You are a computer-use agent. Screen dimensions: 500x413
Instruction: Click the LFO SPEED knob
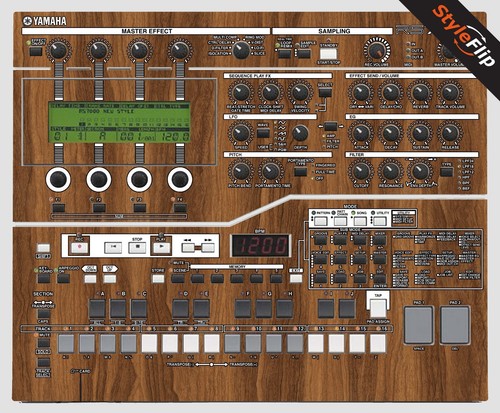pyautogui.click(x=241, y=133)
